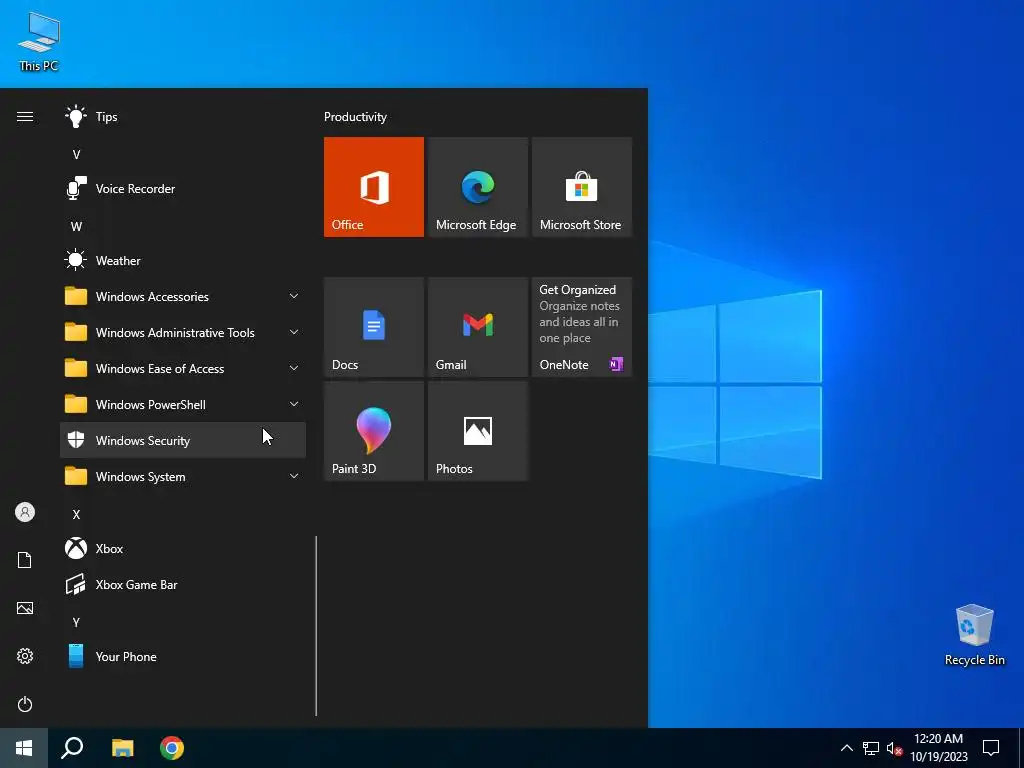
Task: Expand Windows System chevron
Action: 294,476
